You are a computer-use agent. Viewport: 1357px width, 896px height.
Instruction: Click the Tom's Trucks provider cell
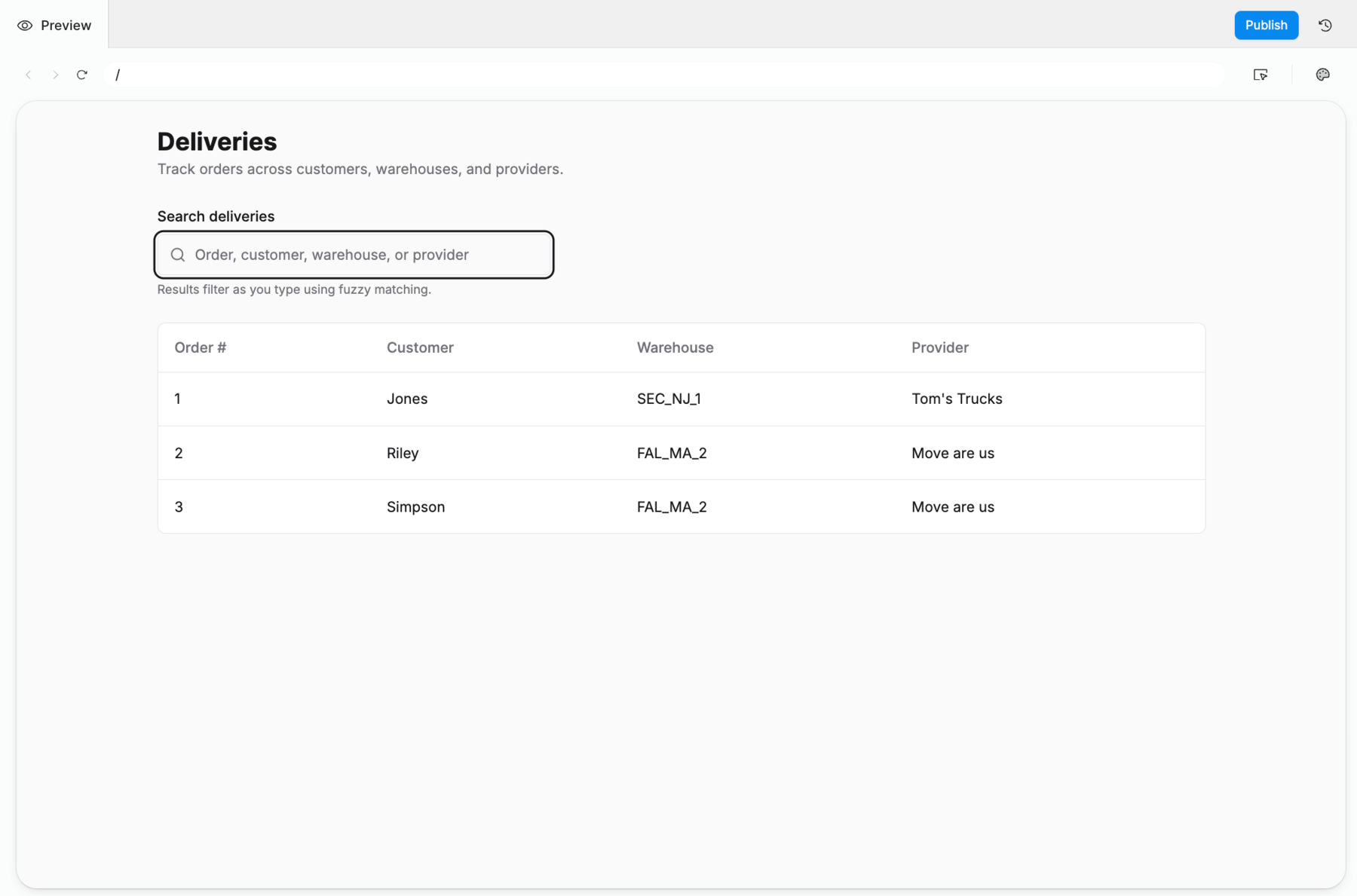click(x=957, y=399)
